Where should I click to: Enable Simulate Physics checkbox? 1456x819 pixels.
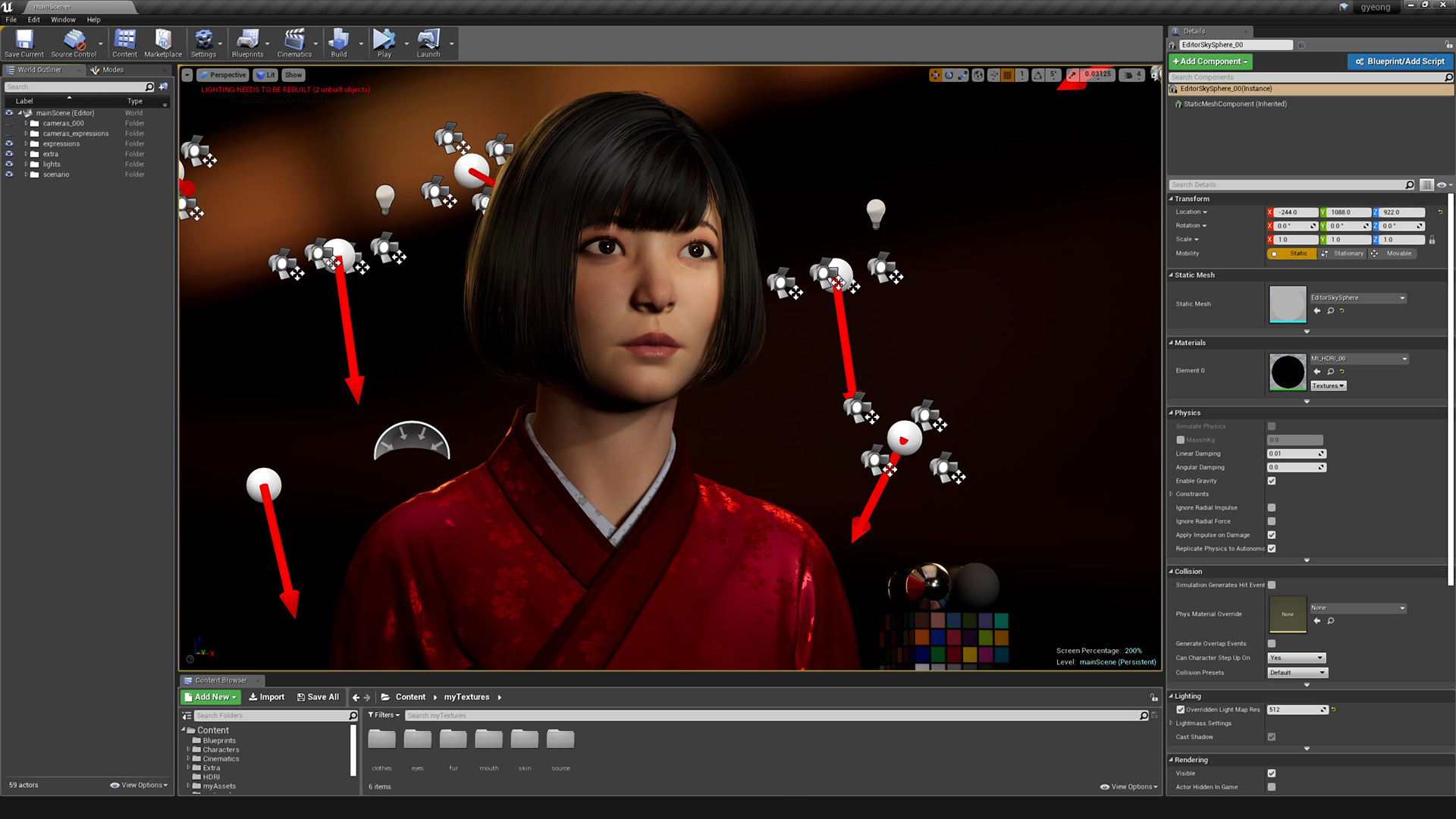[1272, 426]
